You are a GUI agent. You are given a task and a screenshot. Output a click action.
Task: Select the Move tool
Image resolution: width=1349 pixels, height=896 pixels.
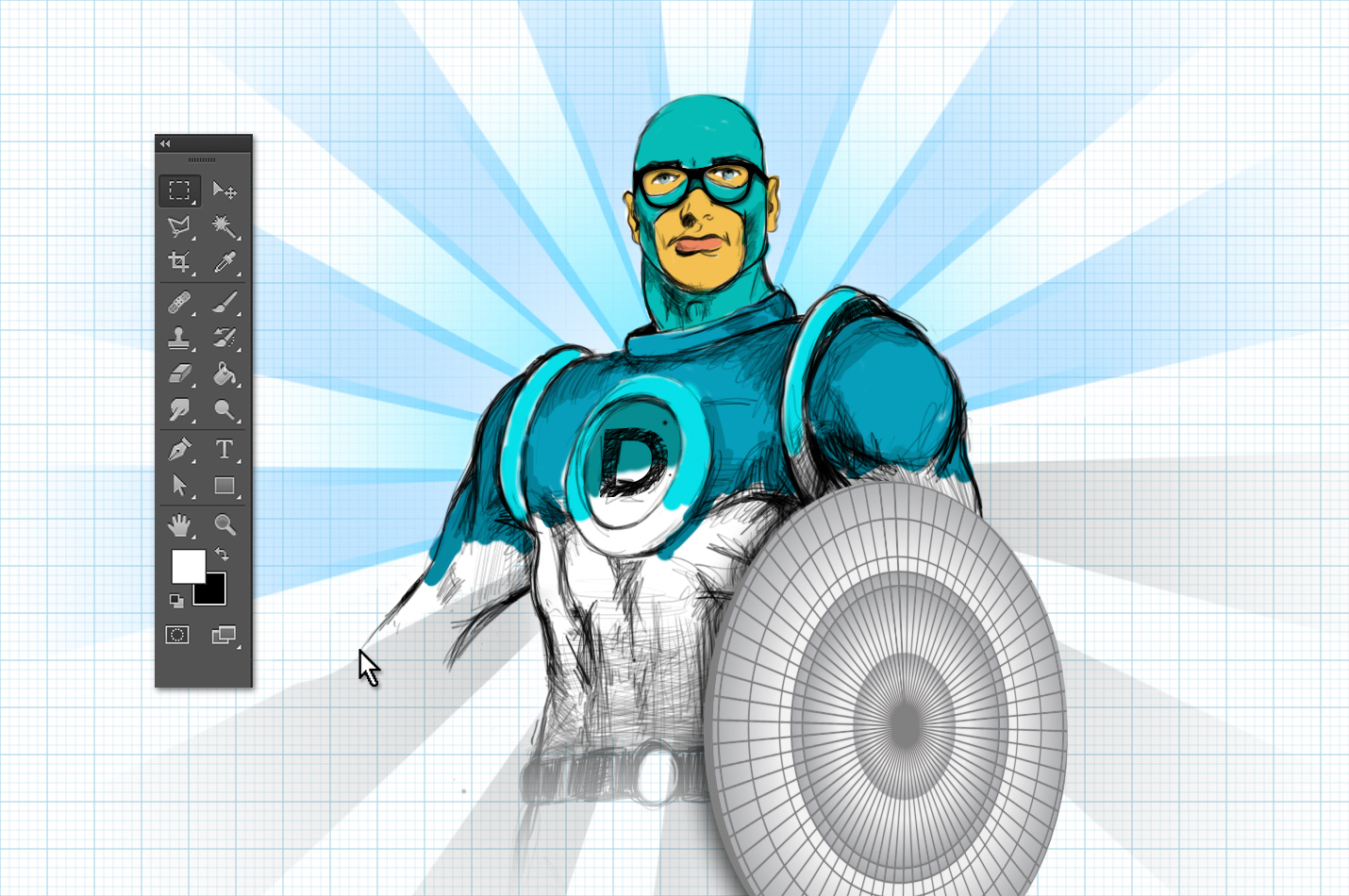pos(225,191)
